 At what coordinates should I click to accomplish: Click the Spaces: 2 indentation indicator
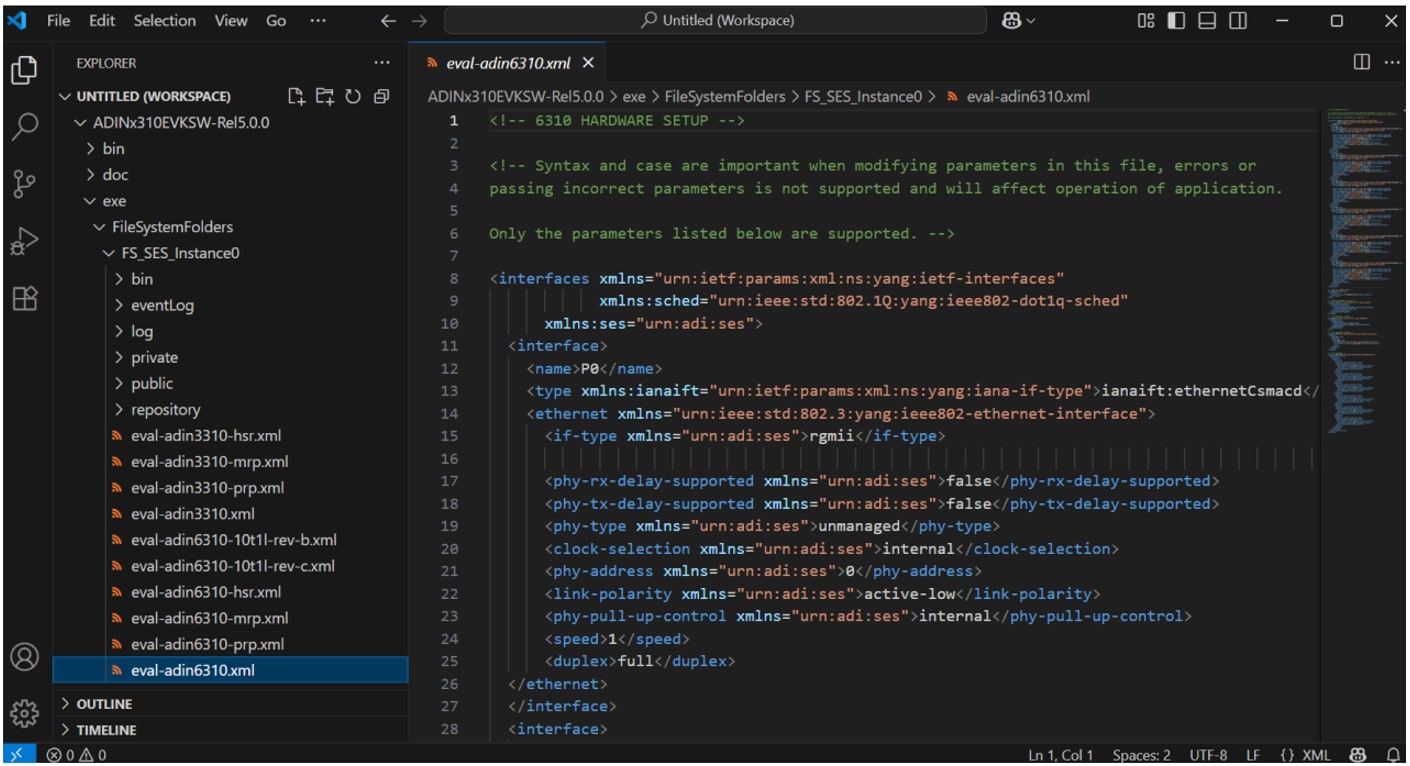[x=1141, y=755]
